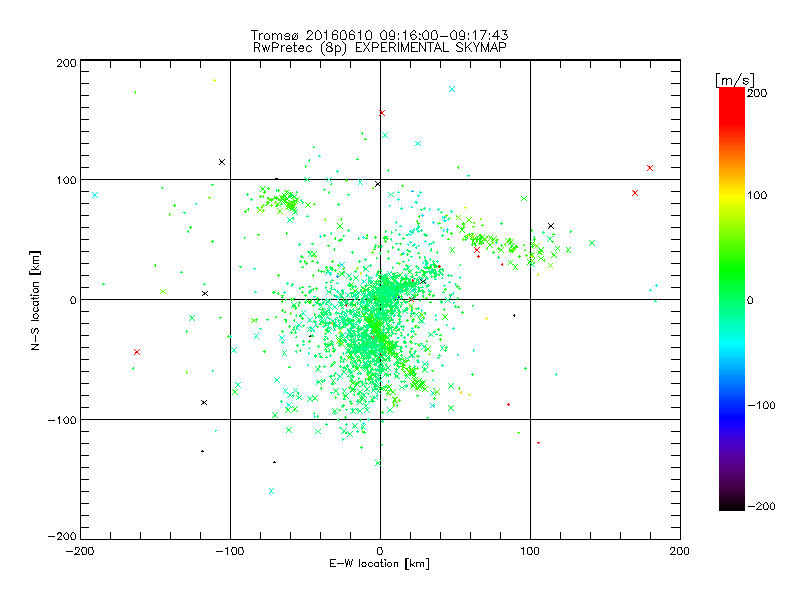
Task: Click the red X marker at 170 km east, 88 km north
Action: [x=635, y=193]
